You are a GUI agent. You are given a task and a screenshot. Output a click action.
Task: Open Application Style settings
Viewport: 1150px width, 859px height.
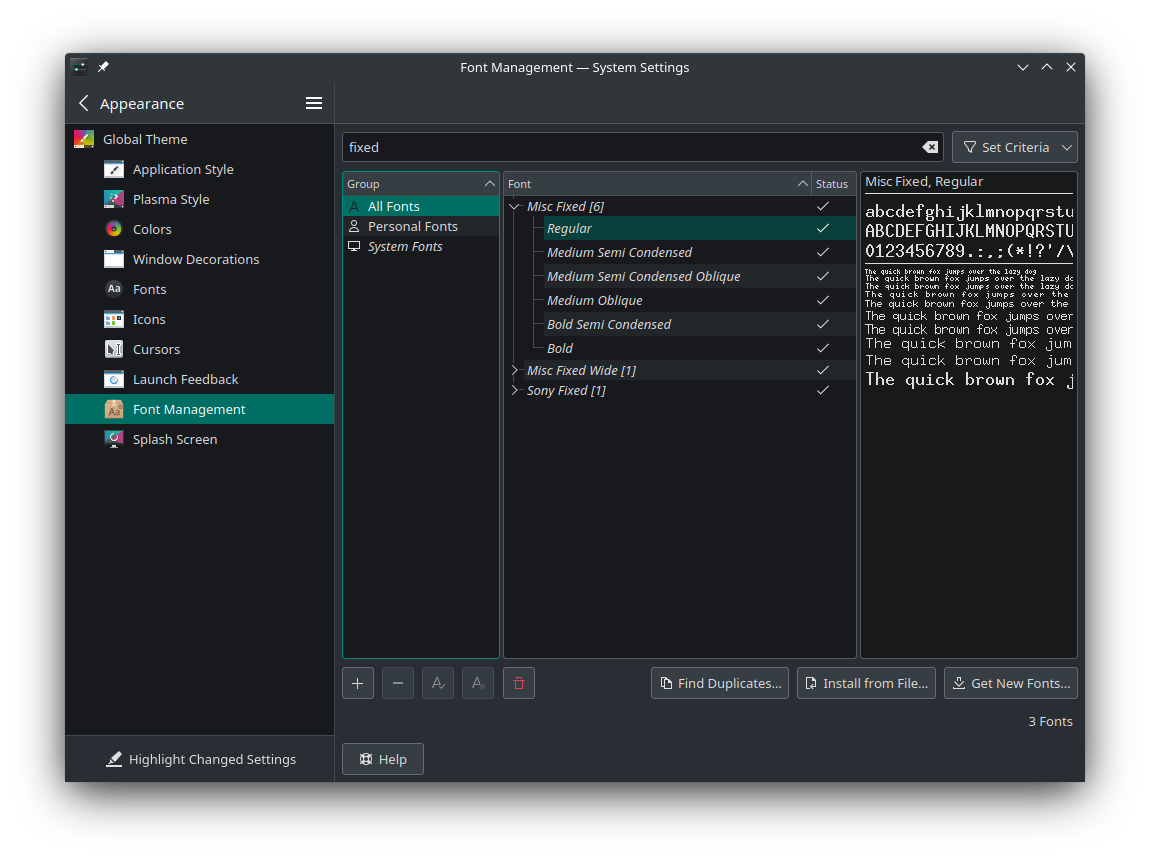click(x=199, y=169)
